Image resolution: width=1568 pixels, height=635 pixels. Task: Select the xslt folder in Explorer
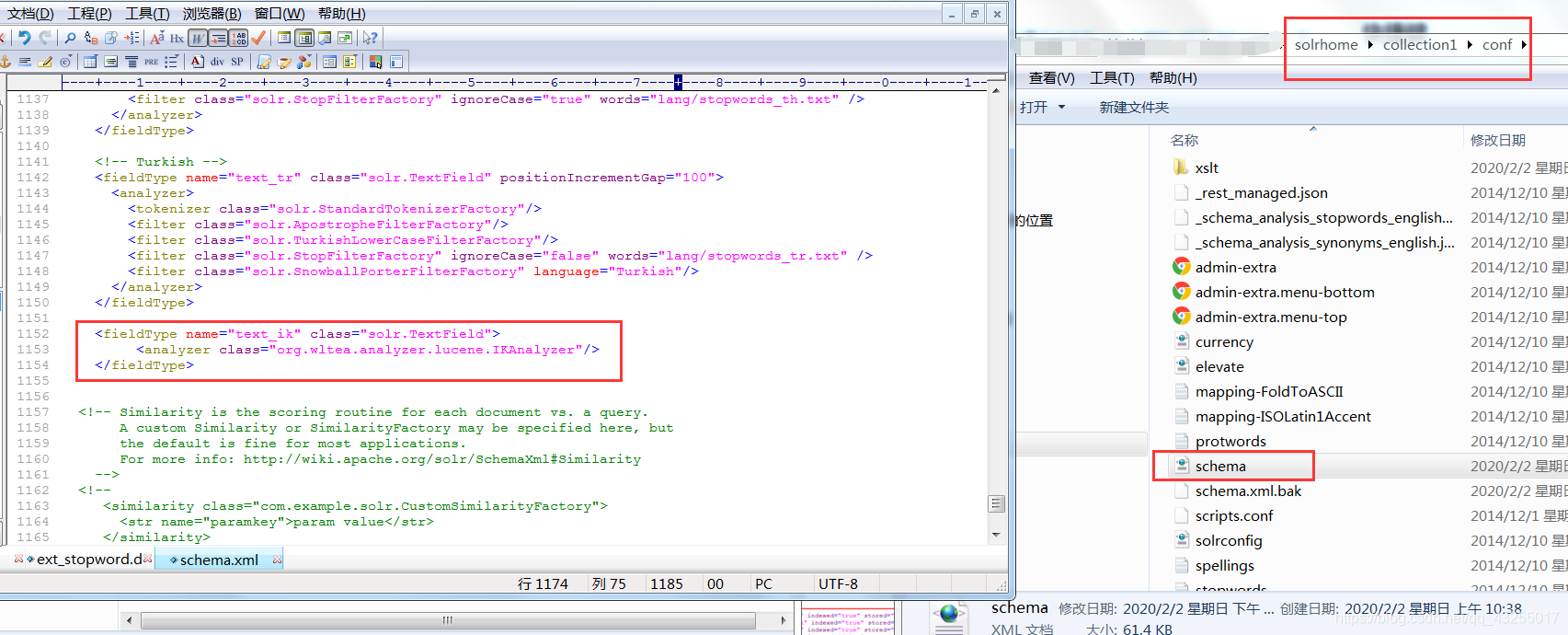click(x=1207, y=167)
